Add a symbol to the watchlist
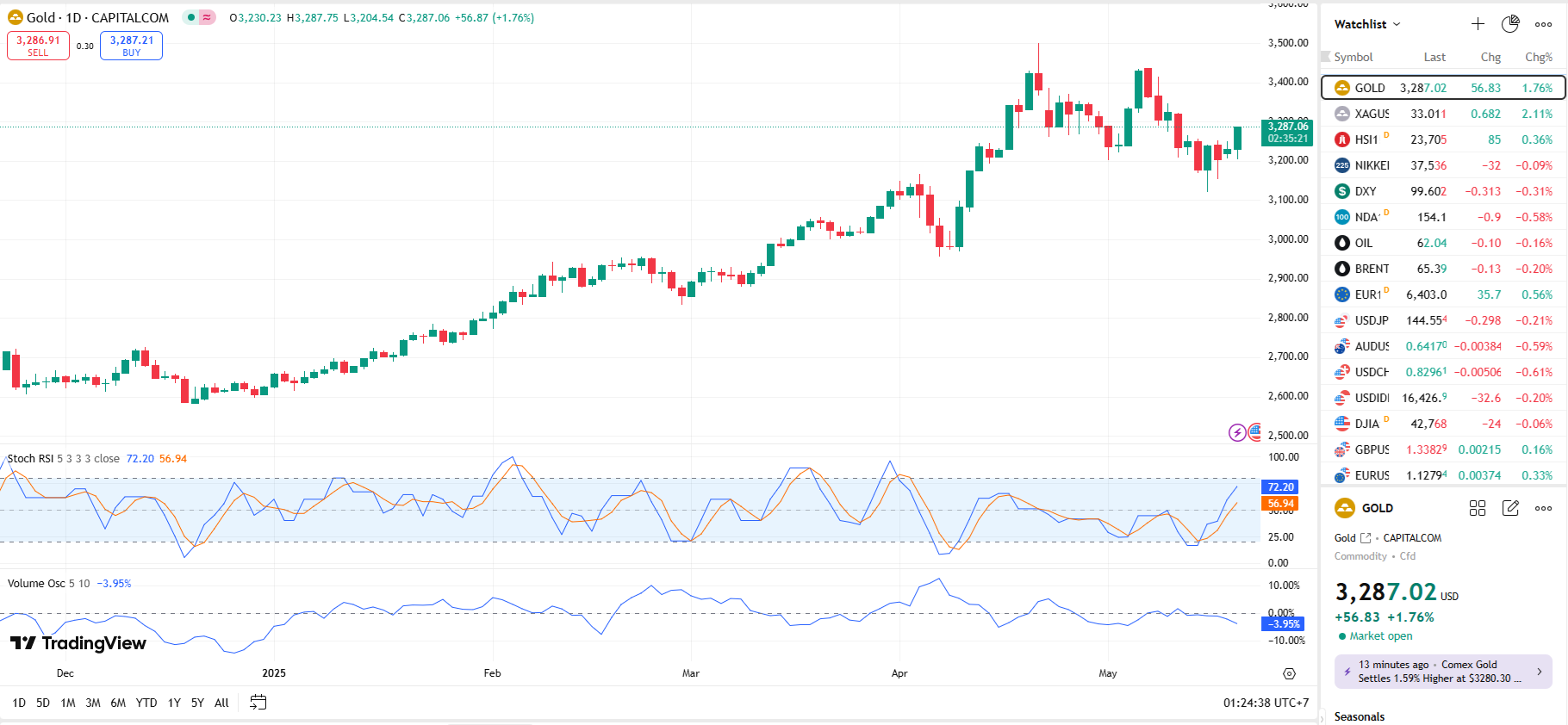Viewport: 1568px width, 725px height. [x=1478, y=24]
